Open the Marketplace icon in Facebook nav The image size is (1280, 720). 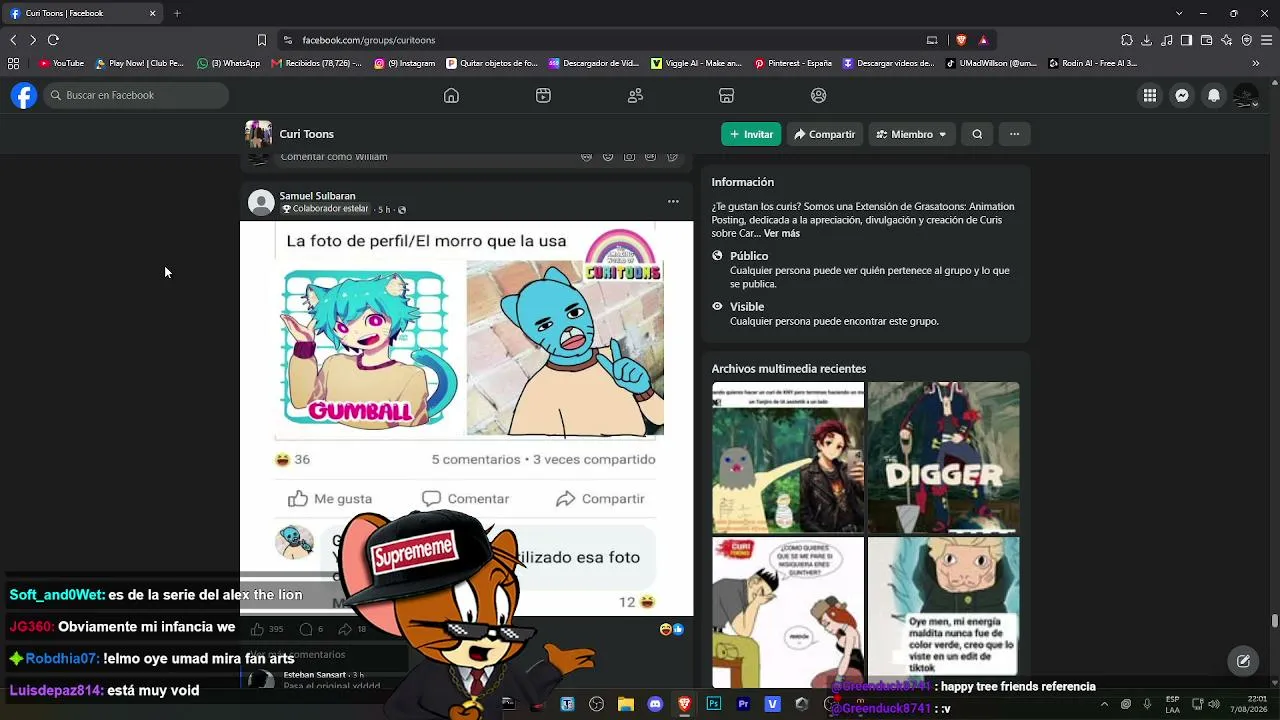727,96
